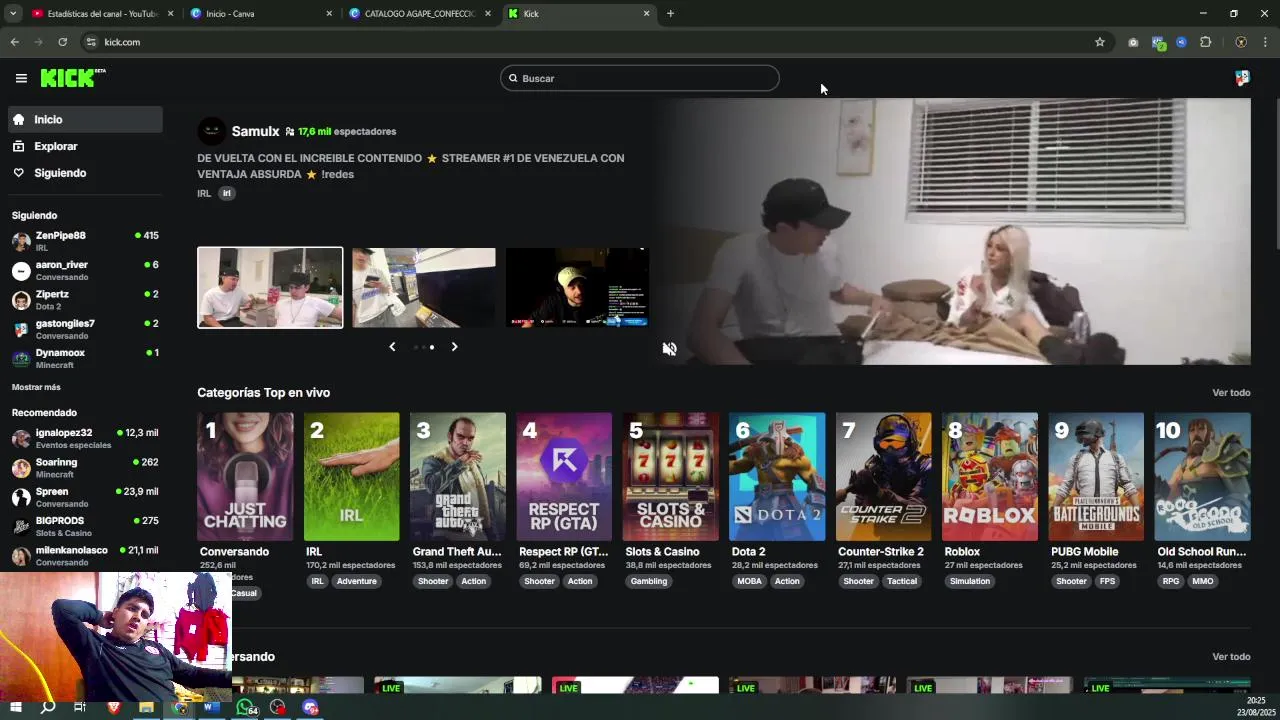Select second featured stream thumbnail
Viewport: 1280px width, 720px height.
423,288
